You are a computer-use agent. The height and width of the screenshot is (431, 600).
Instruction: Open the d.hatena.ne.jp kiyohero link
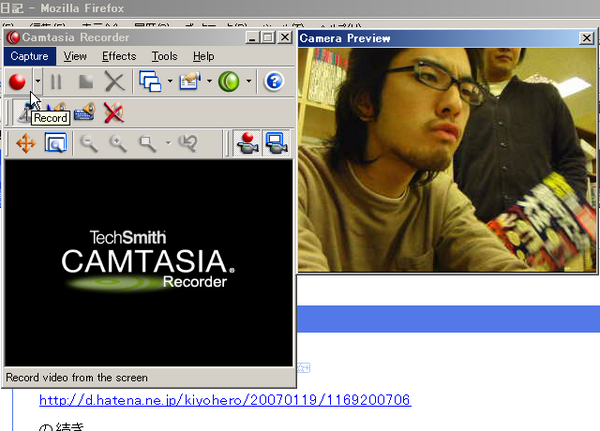coord(225,400)
